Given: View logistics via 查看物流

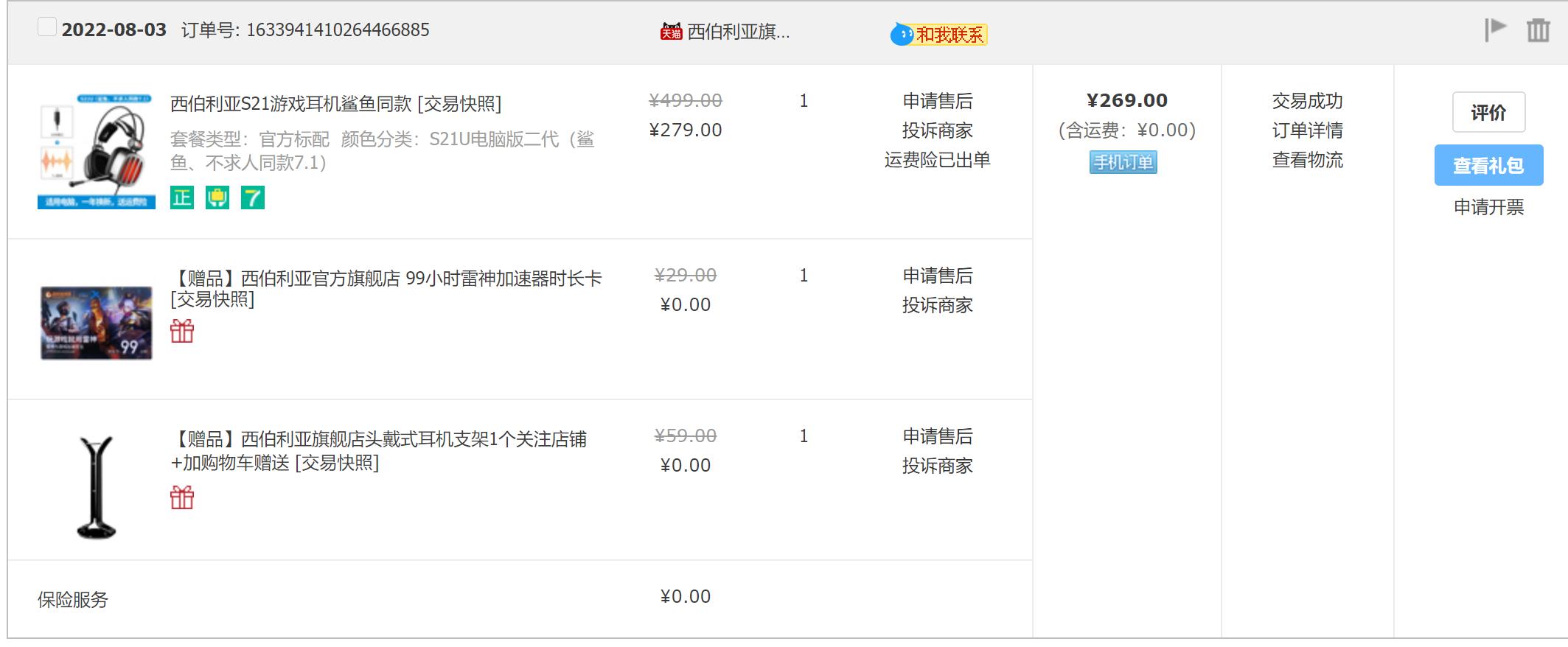Looking at the screenshot, I should (1308, 160).
